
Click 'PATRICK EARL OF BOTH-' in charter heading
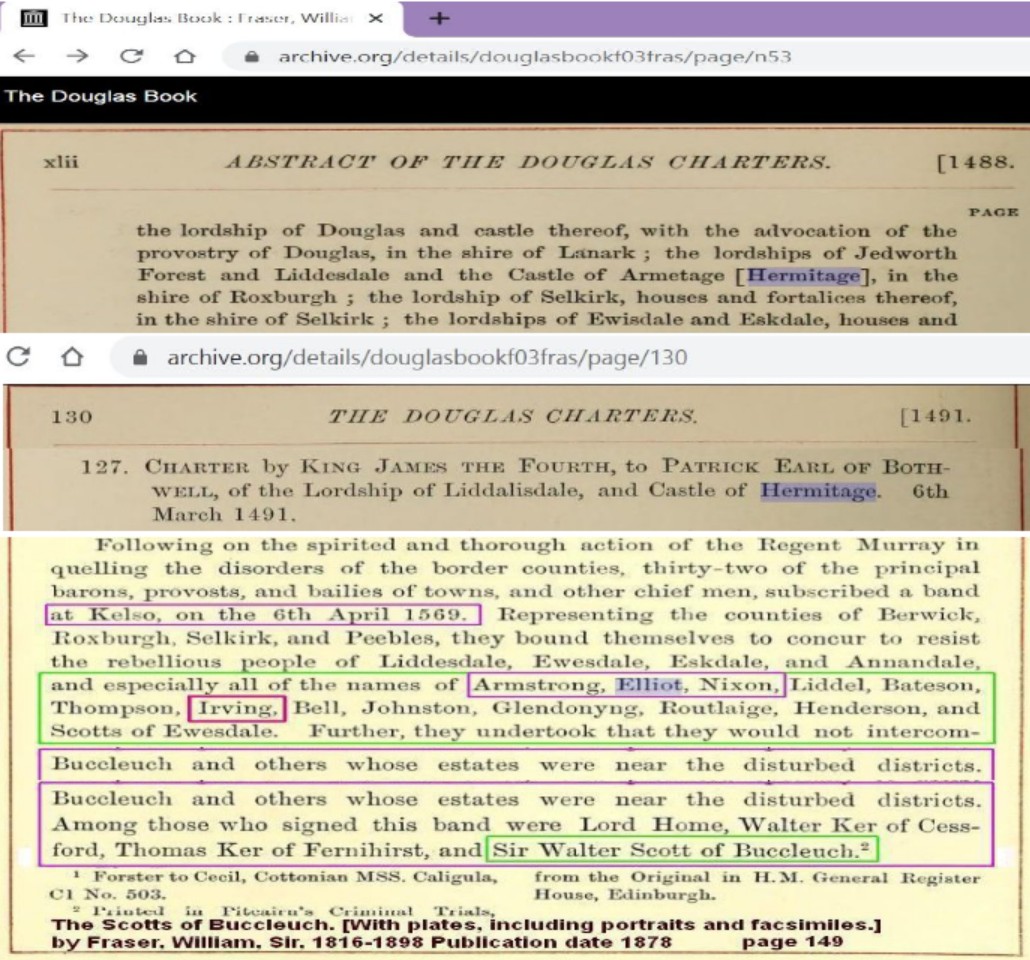pyautogui.click(x=806, y=467)
